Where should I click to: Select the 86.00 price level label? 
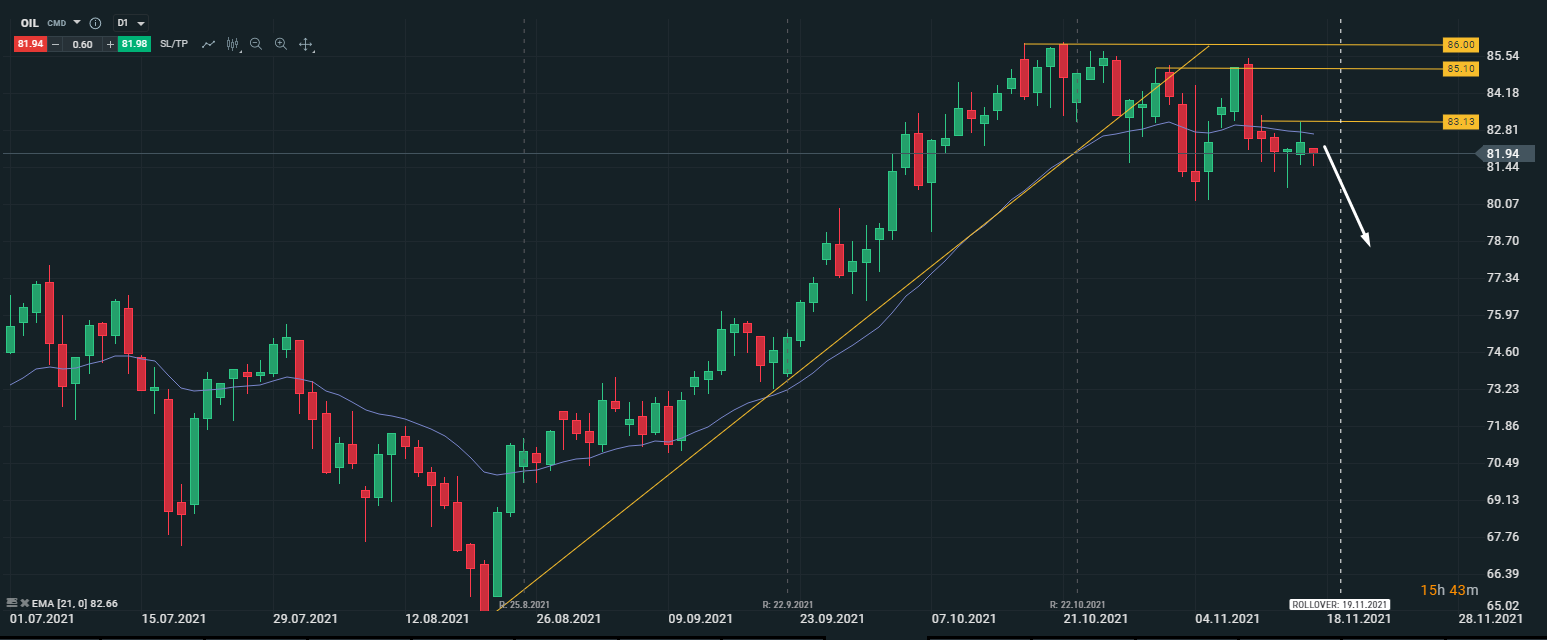(x=1460, y=45)
